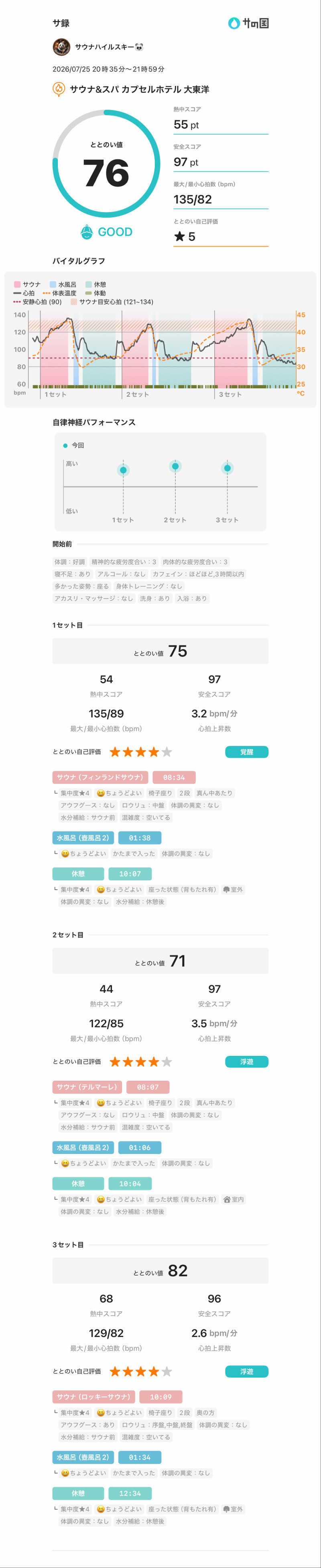Screen dimensions: 321x1568
Task: Select the サウナ (フィンランドサウナ) tag
Action: click(x=100, y=777)
